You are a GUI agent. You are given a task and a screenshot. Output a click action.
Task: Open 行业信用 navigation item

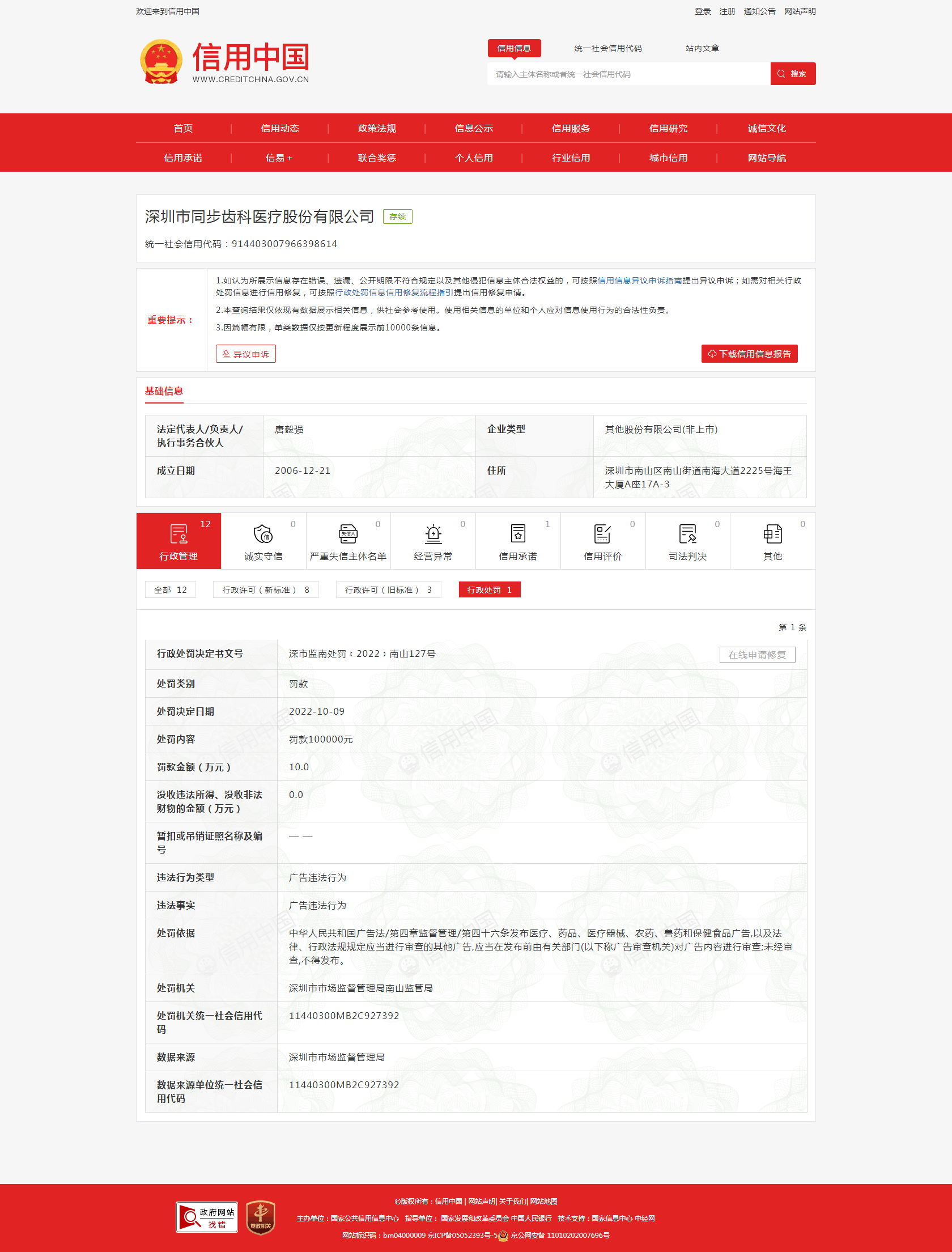pos(571,158)
